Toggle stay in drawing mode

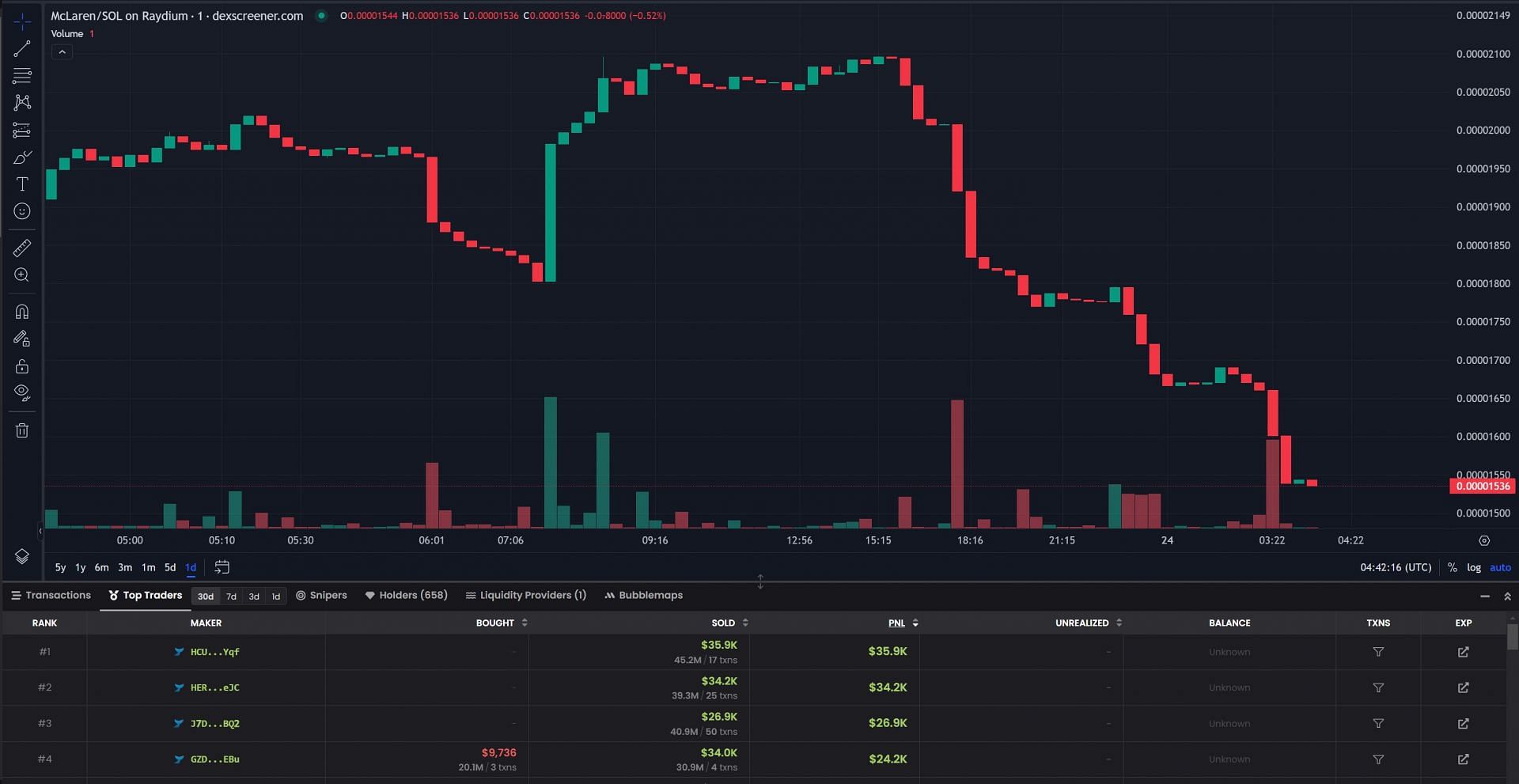(x=22, y=339)
